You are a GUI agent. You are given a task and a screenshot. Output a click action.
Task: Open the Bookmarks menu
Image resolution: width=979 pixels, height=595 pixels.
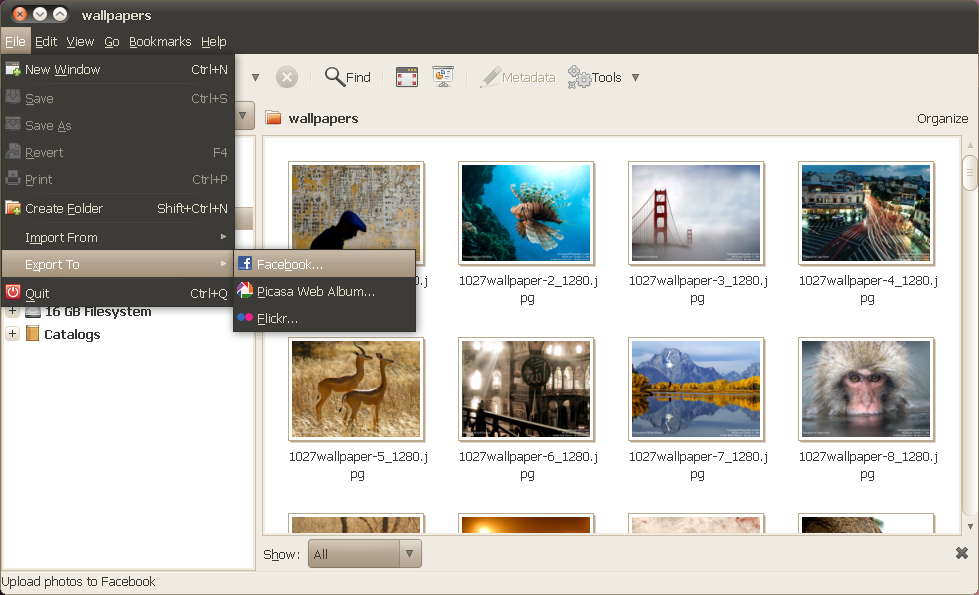160,42
